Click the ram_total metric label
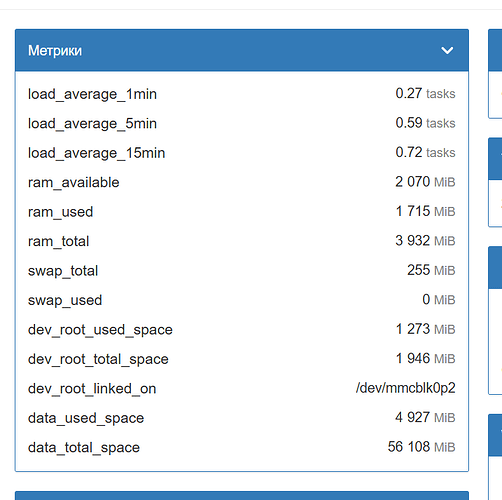Viewport: 502px width, 500px height. click(58, 241)
